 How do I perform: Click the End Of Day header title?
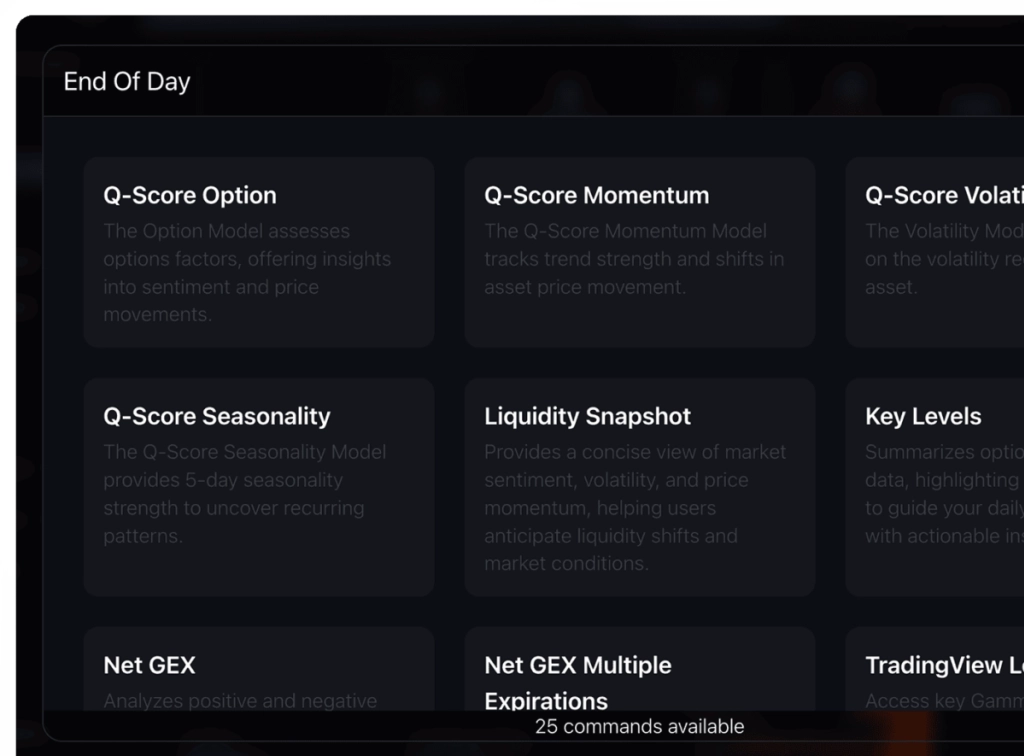[127, 82]
